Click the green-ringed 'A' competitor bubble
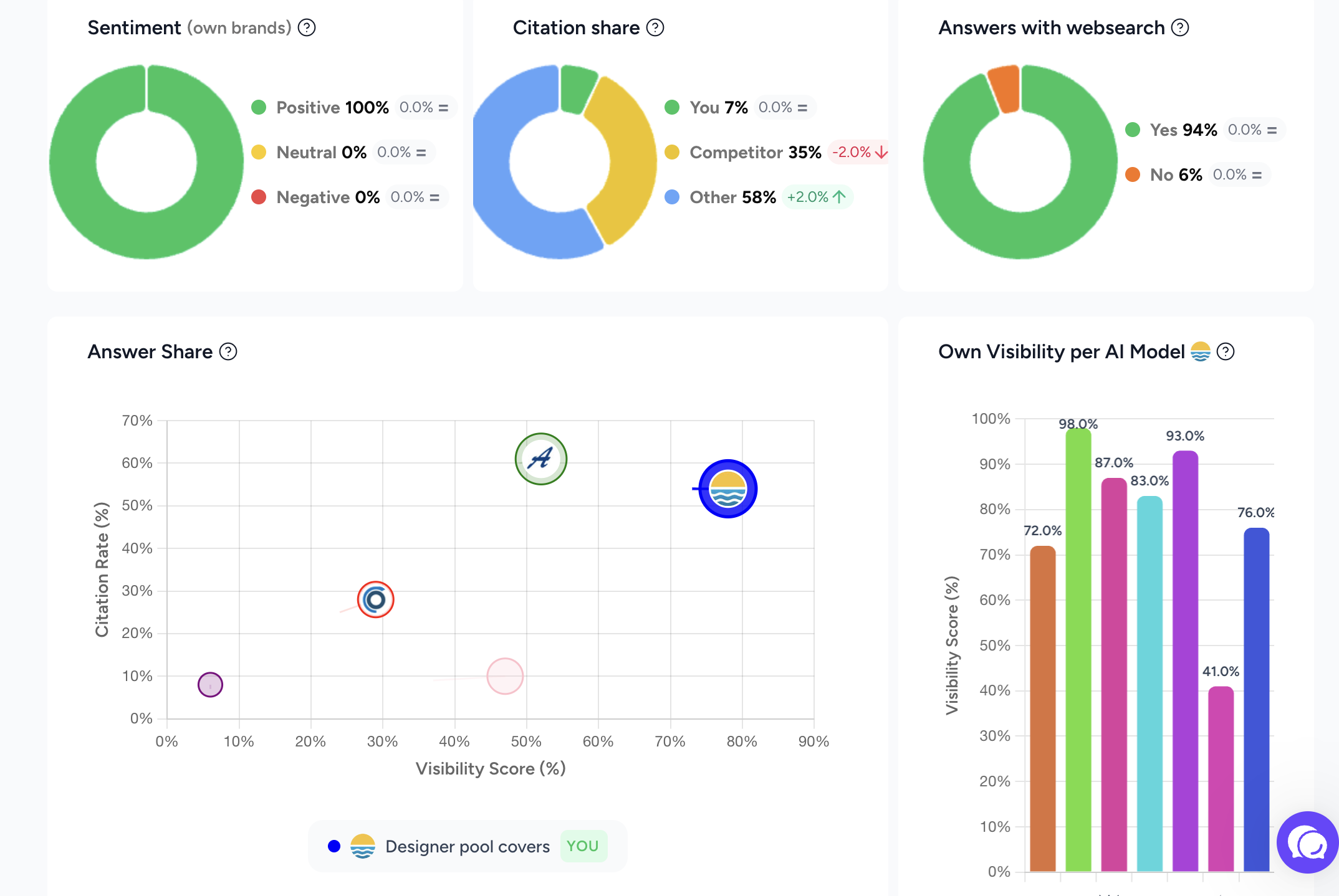Image resolution: width=1339 pixels, height=896 pixels. click(x=541, y=459)
